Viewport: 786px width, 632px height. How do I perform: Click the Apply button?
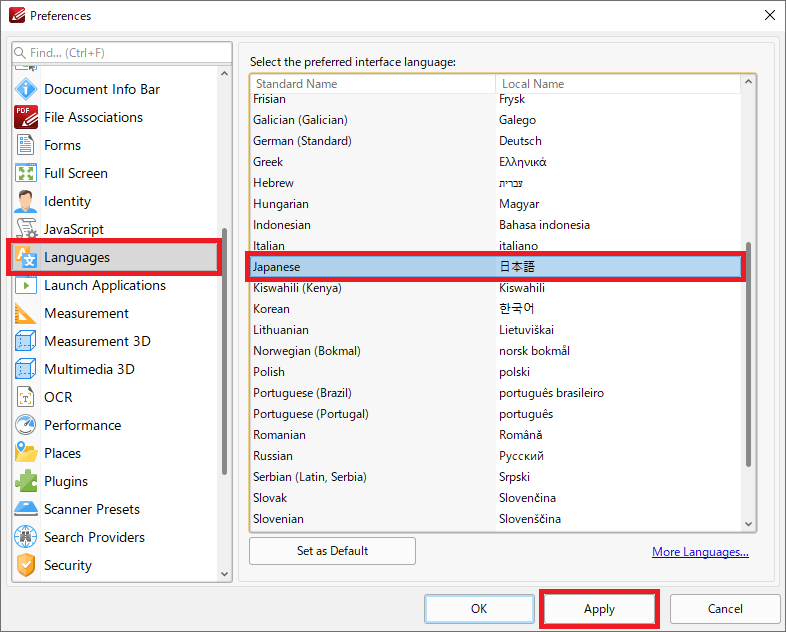pyautogui.click(x=599, y=609)
